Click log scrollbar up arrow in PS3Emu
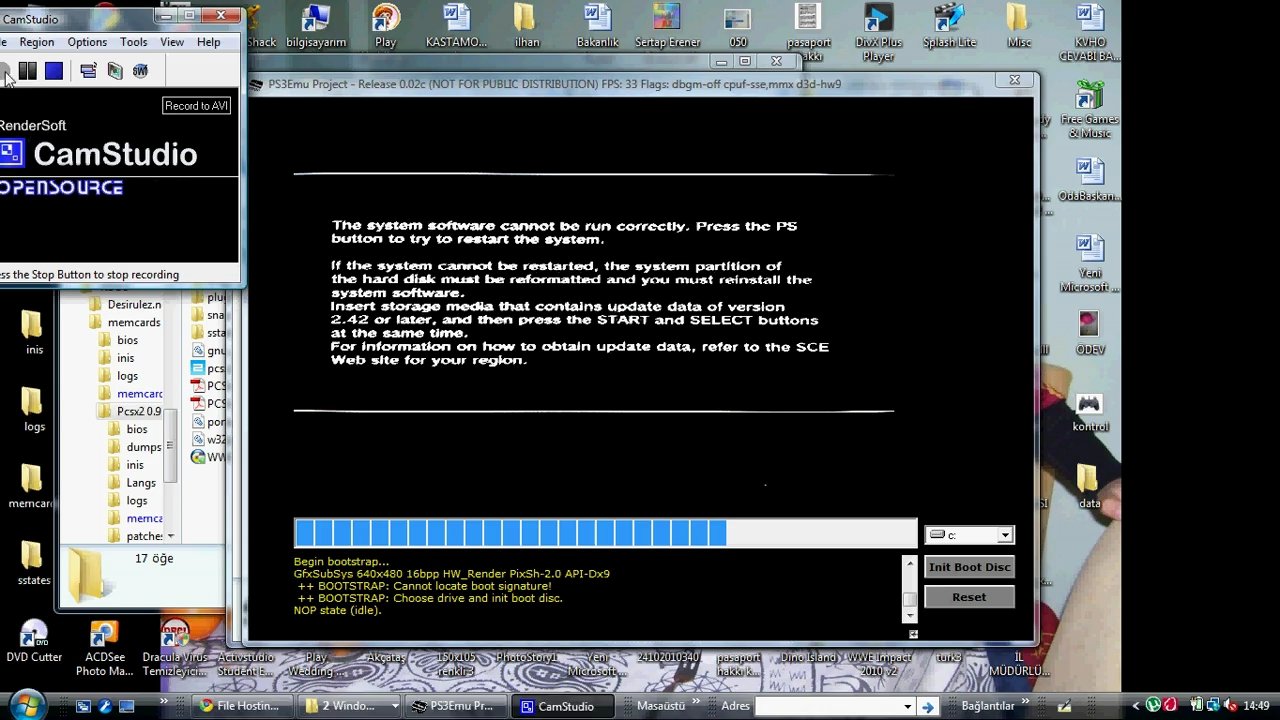This screenshot has height=720, width=1280. [x=909, y=564]
